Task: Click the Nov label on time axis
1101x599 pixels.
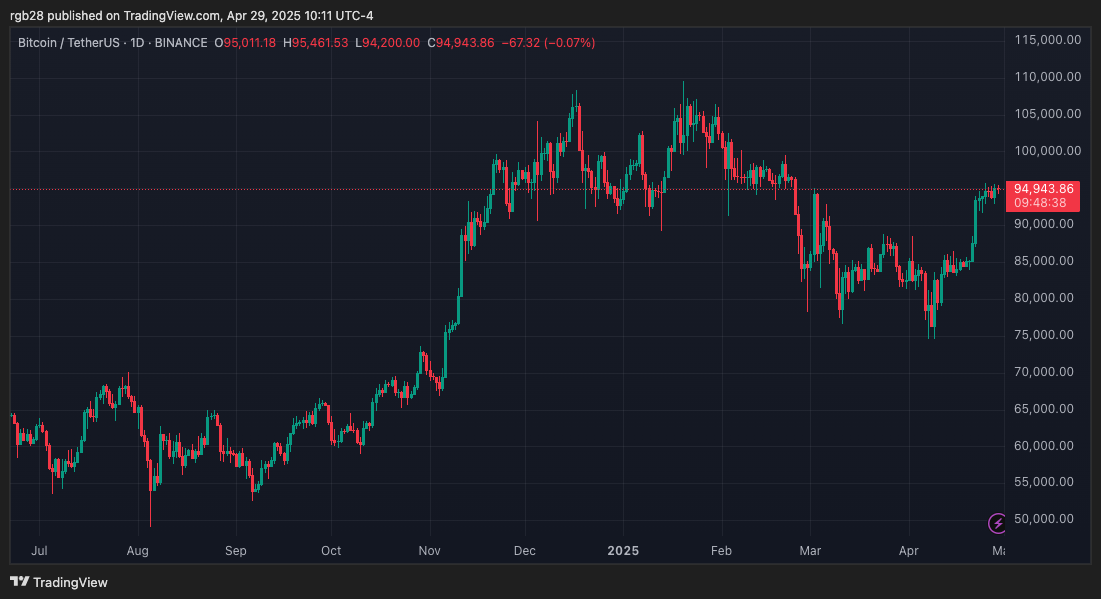Action: (x=429, y=551)
